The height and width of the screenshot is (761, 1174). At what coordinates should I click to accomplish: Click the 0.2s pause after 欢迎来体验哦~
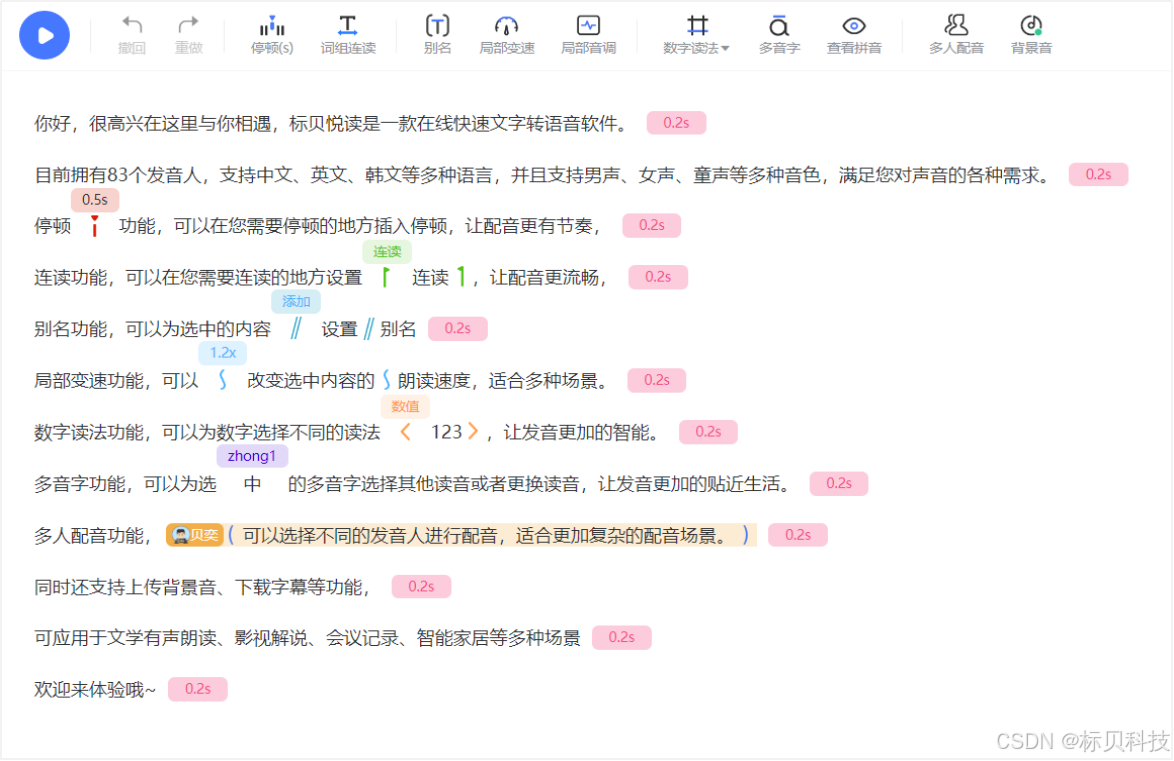tap(198, 689)
